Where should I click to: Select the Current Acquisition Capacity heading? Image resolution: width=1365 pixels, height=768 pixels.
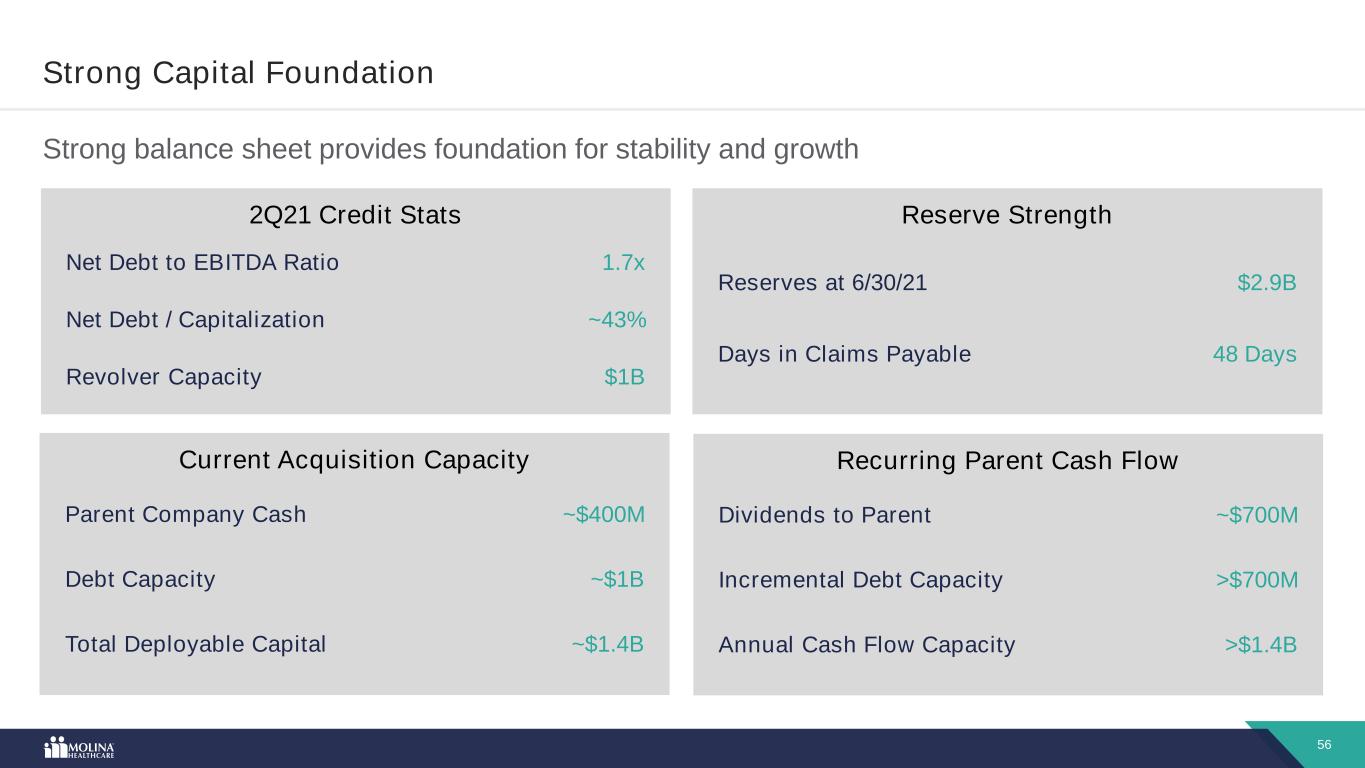353,460
